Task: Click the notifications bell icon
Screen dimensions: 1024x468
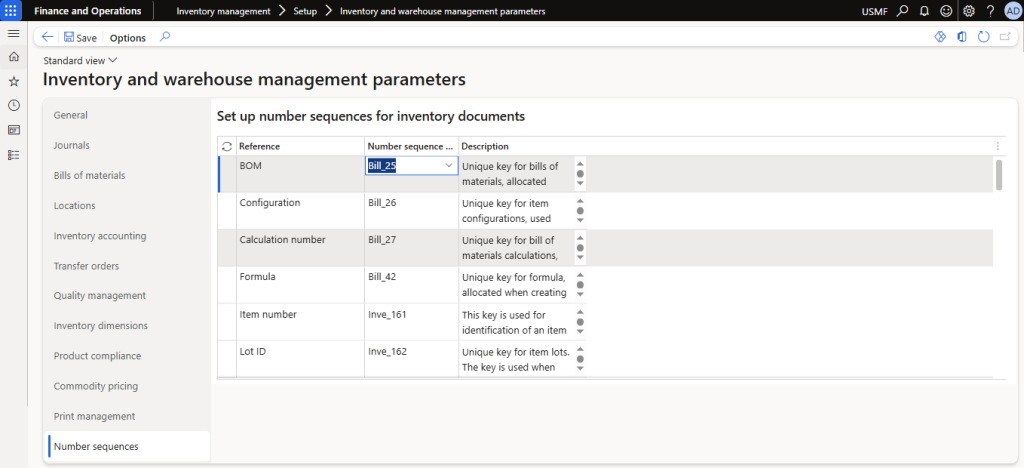Action: click(924, 11)
